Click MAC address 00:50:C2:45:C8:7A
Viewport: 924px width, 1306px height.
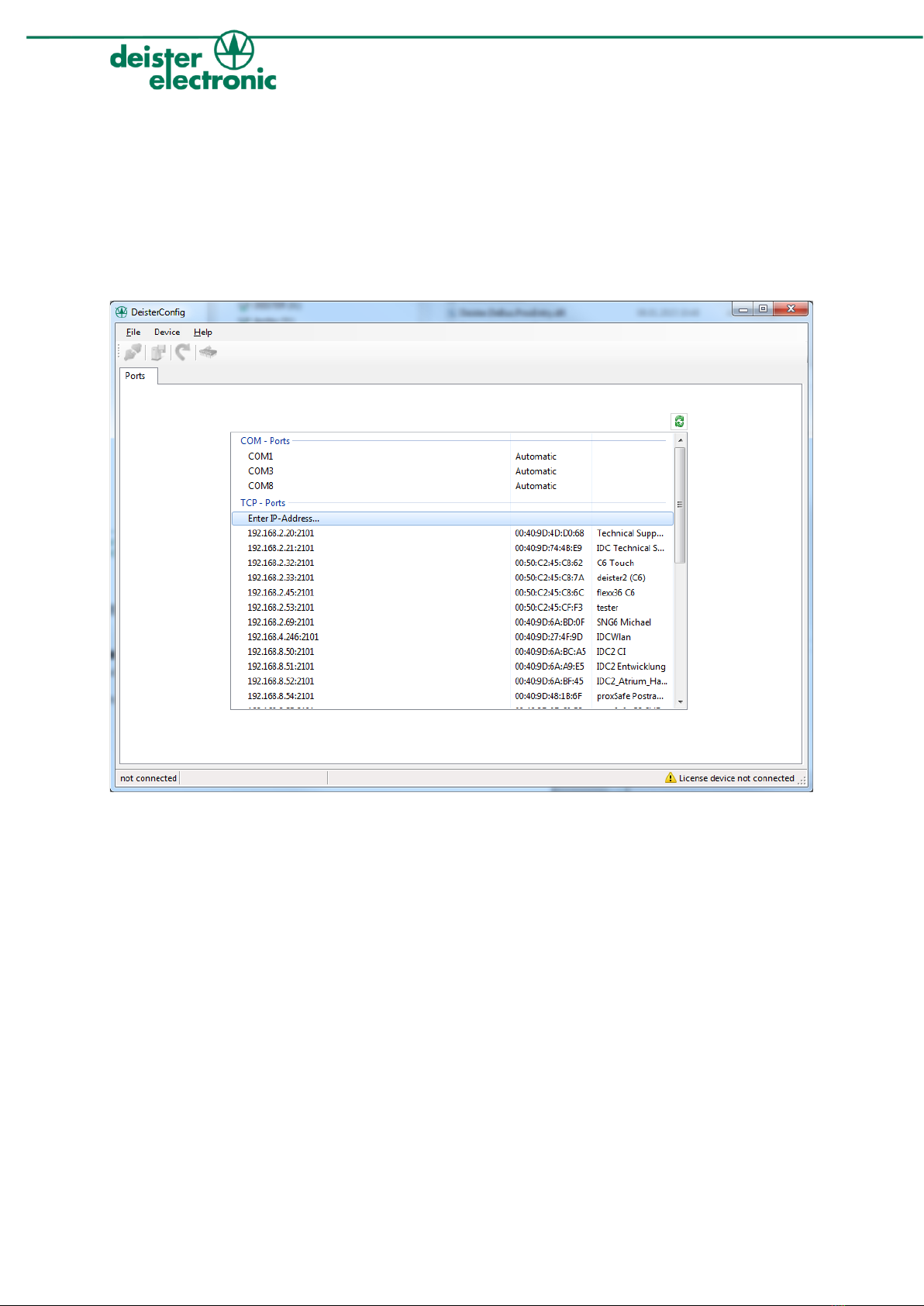tap(550, 577)
